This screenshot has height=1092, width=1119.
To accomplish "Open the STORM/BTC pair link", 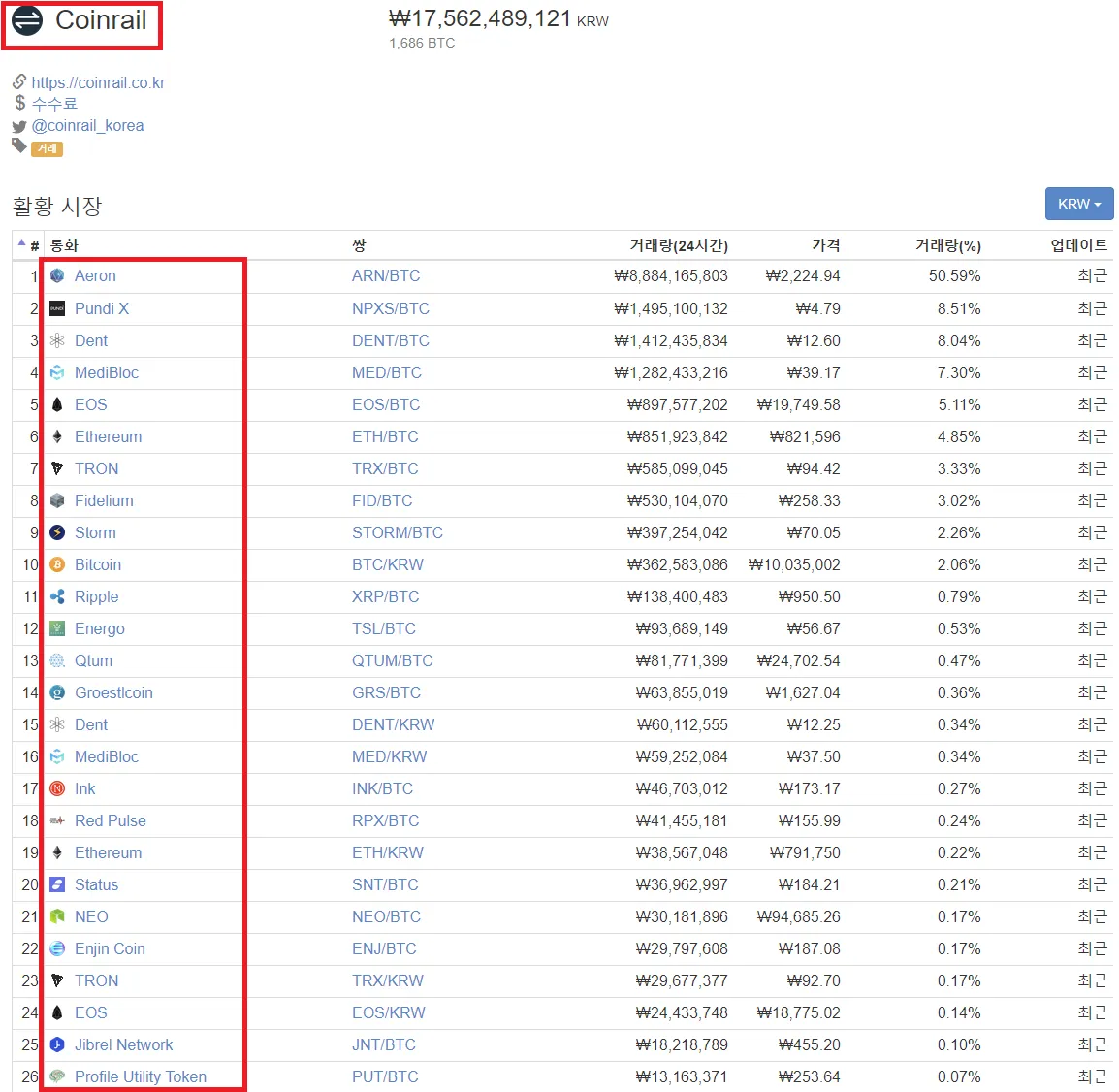I will (398, 532).
